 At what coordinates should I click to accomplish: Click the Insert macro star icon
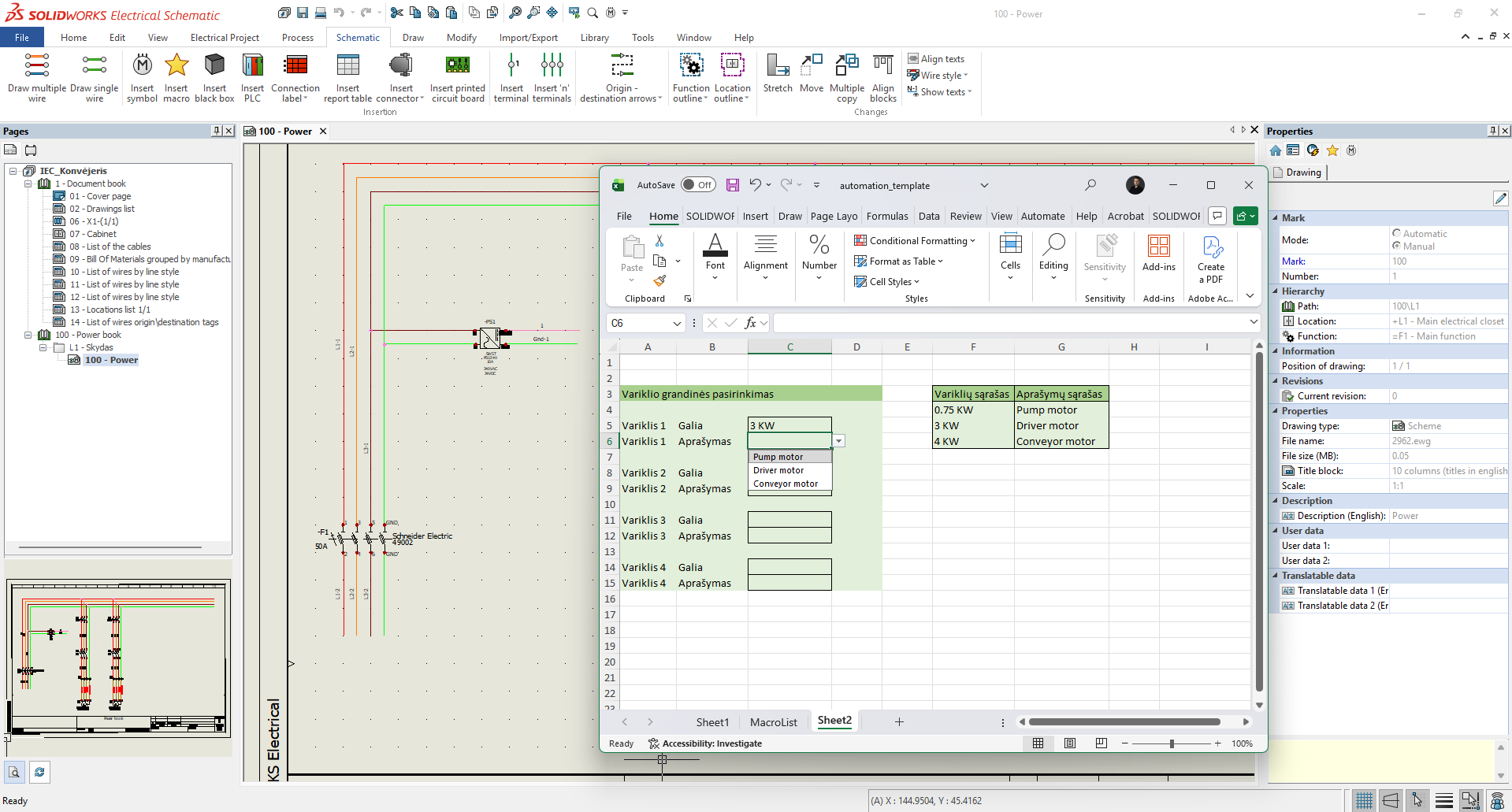(x=176, y=65)
